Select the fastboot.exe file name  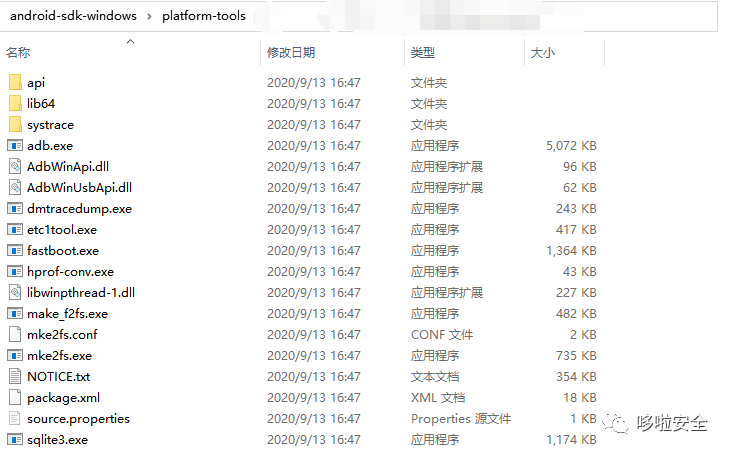(63, 251)
